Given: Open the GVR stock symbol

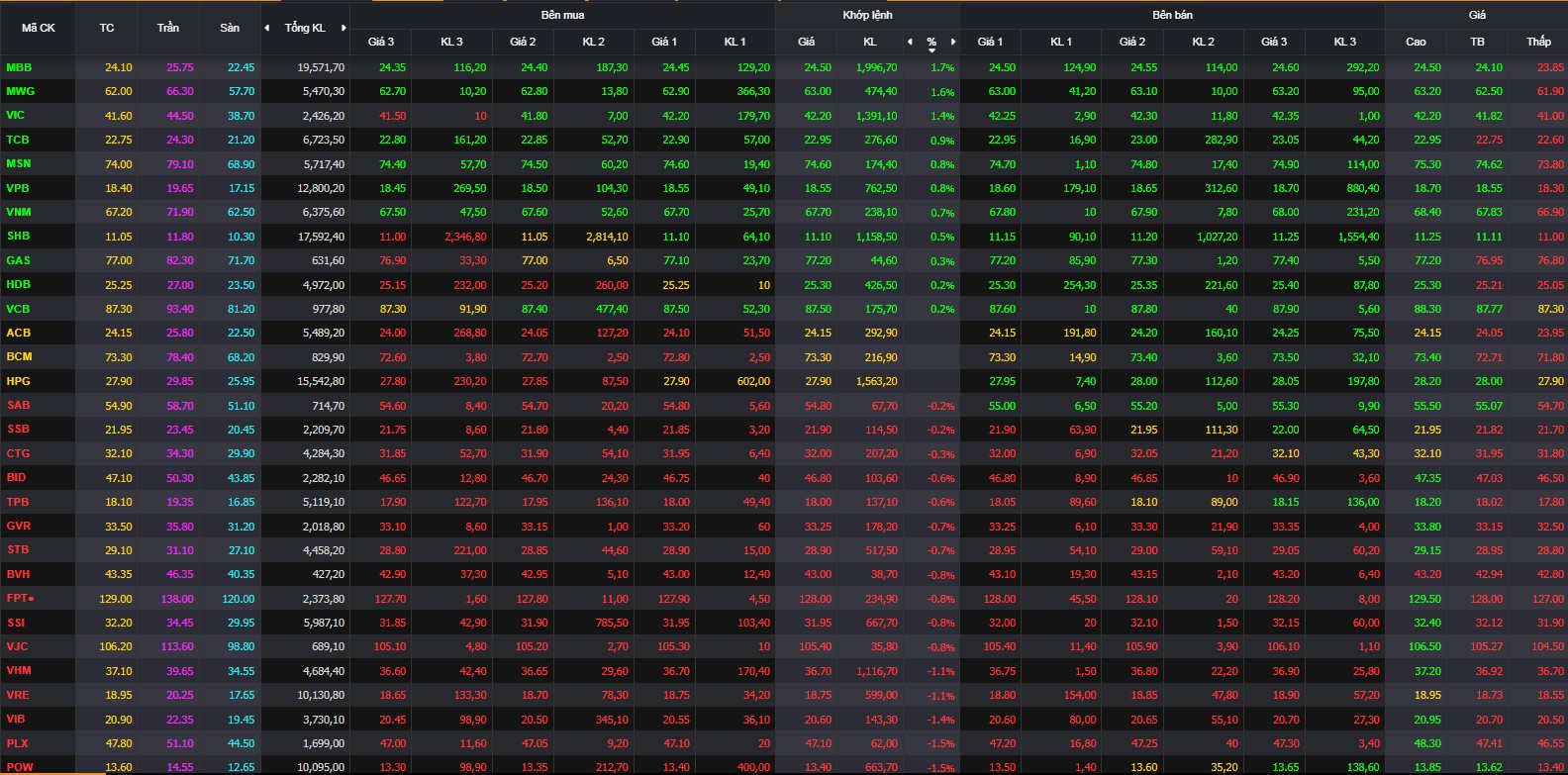Looking at the screenshot, I should 18,526.
